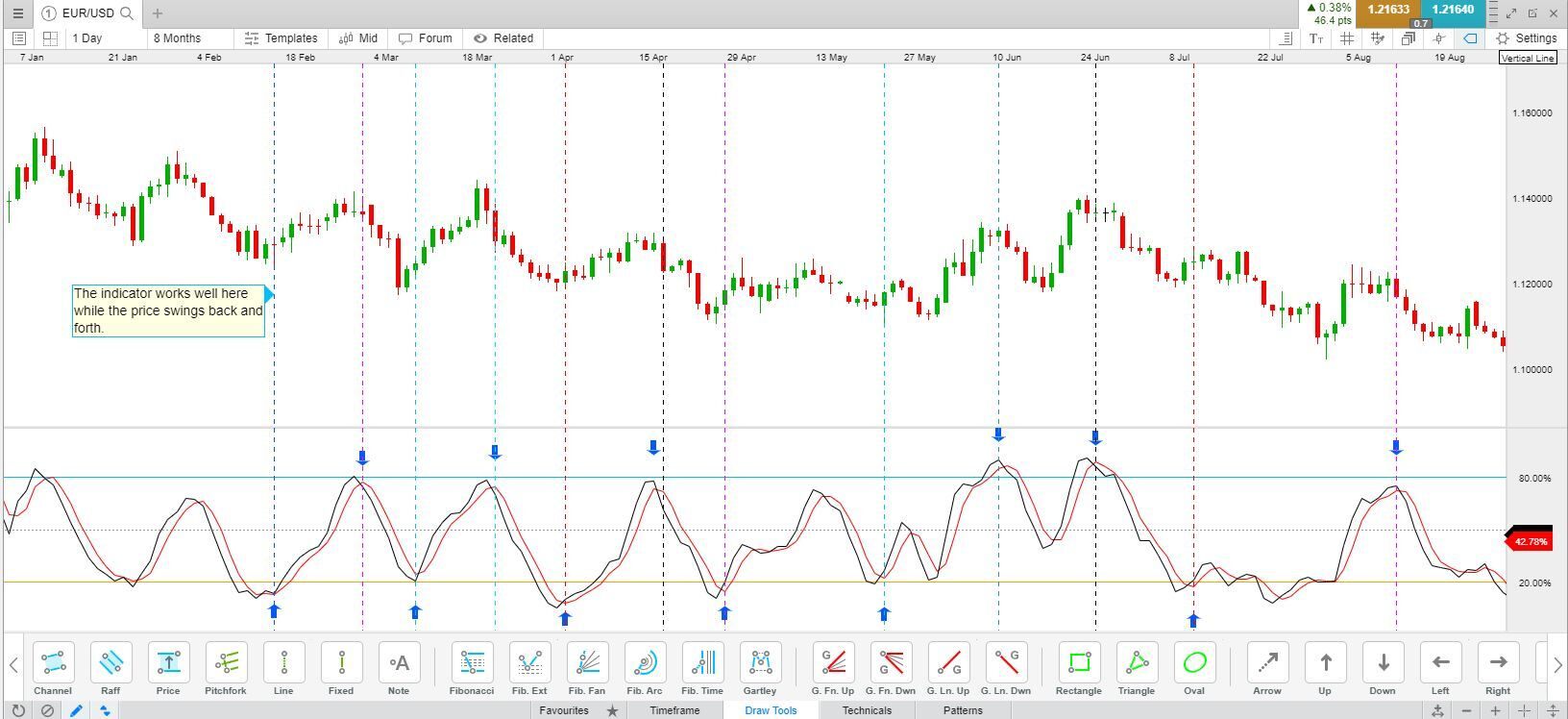1568x719 pixels.
Task: Click the buy price 1.21640 button
Action: pyautogui.click(x=1453, y=10)
